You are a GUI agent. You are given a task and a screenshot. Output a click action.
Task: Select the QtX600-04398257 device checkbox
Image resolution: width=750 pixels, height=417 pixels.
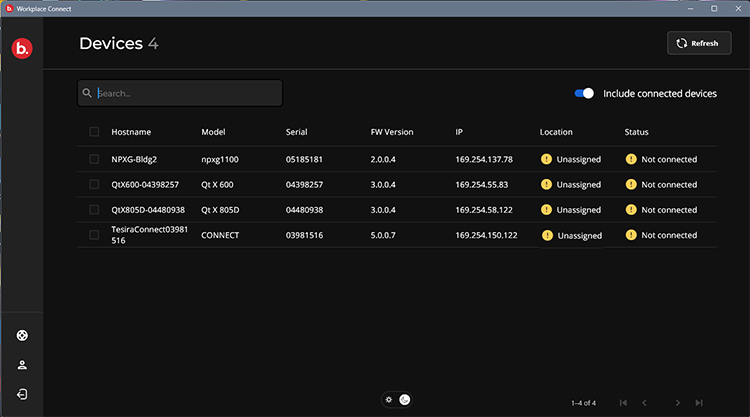tap(94, 185)
